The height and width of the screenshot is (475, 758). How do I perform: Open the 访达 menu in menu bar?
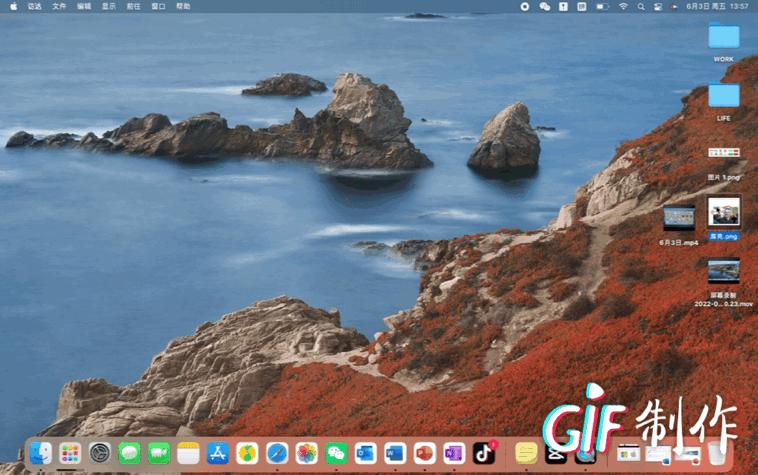[x=34, y=6]
